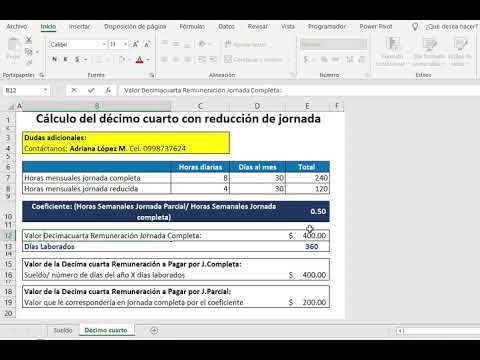Add a new sheet with the plus icon
Image resolution: width=480 pixels, height=360 pixels.
tap(154, 331)
